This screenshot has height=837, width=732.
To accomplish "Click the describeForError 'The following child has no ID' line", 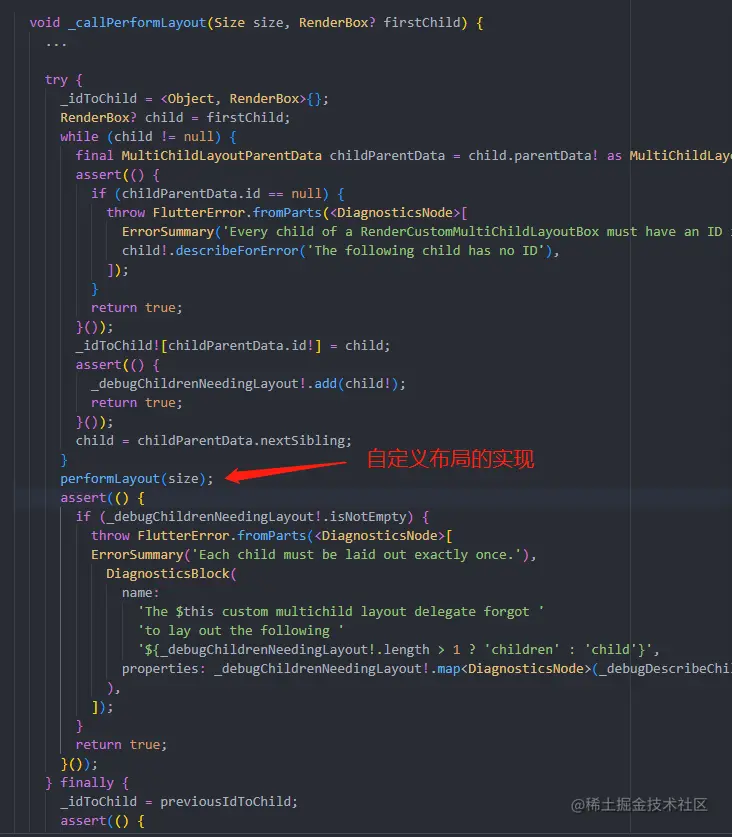I will (341, 251).
